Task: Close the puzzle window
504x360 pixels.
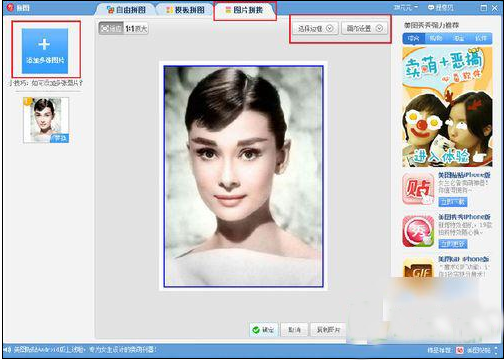Action: coord(495,8)
